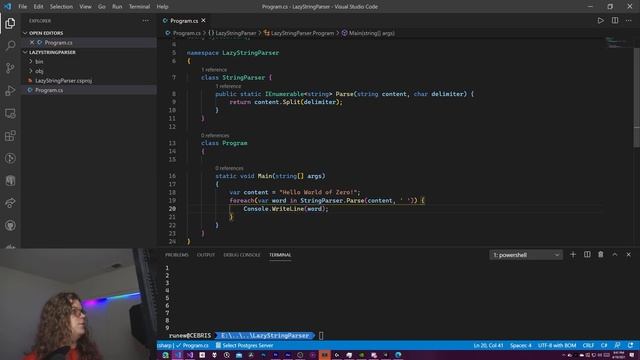Close the Program.cs editor tab

(203, 20)
